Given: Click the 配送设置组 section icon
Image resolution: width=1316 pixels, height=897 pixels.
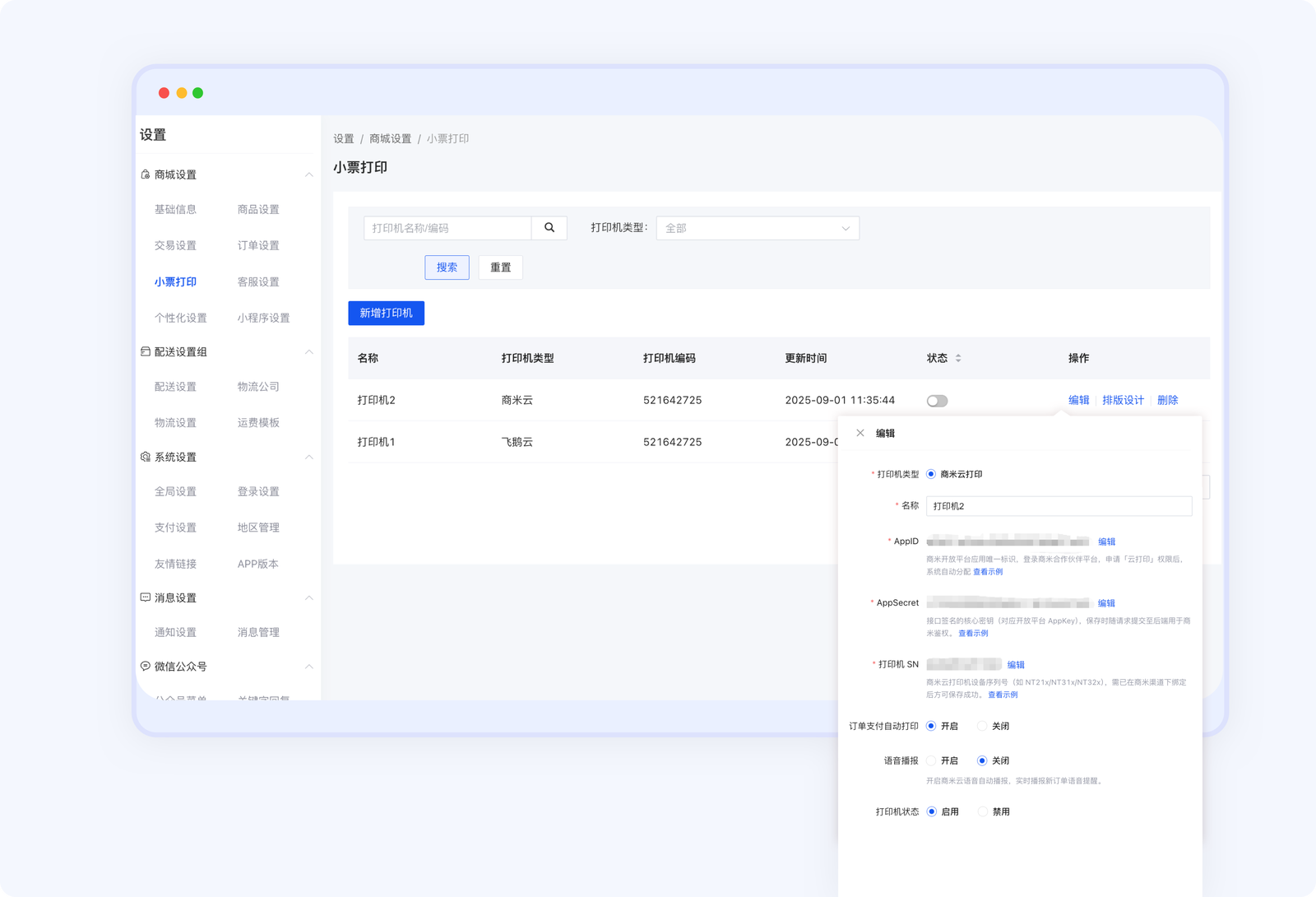Looking at the screenshot, I should [x=146, y=351].
